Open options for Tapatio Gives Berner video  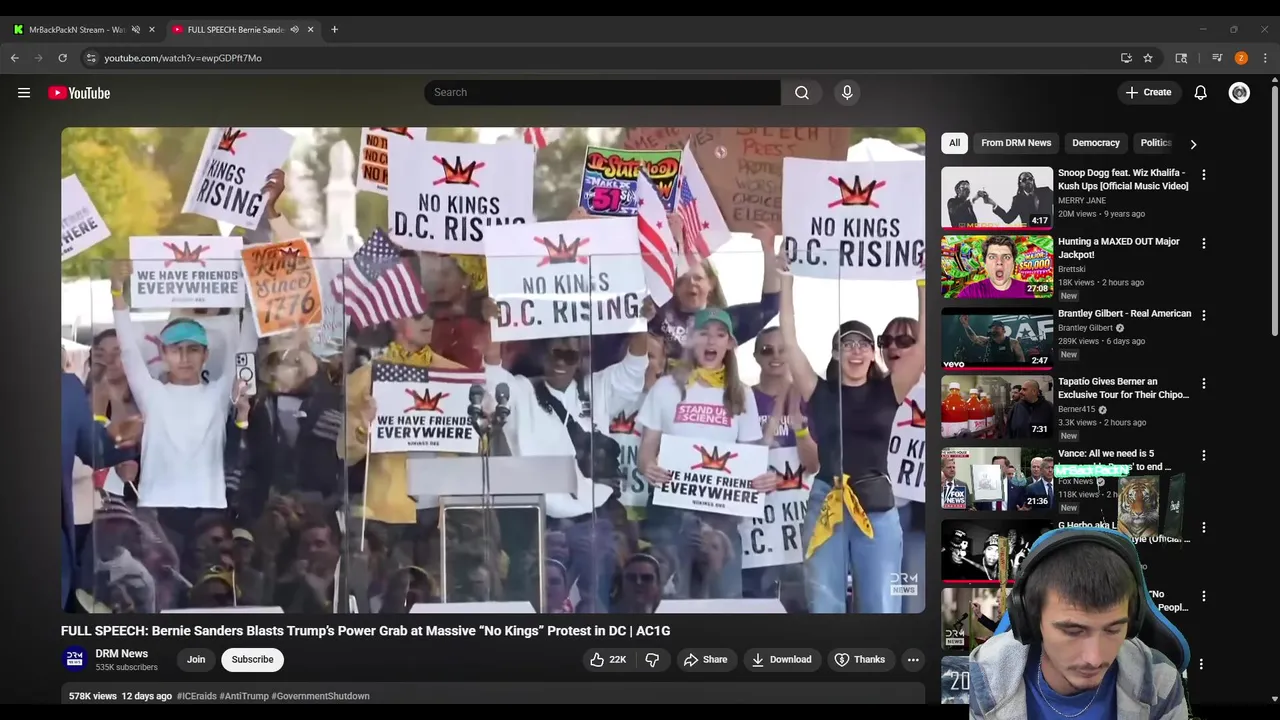coord(1204,383)
